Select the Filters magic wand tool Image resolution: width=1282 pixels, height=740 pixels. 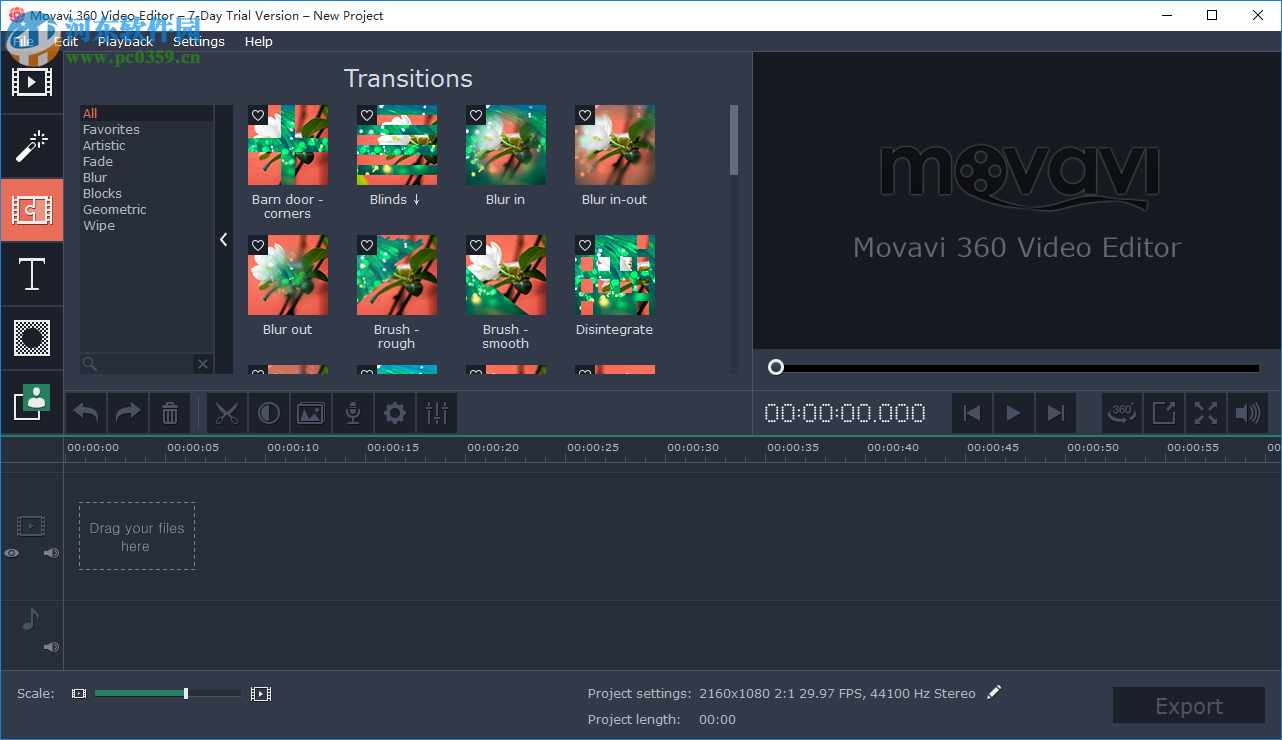tap(31, 146)
